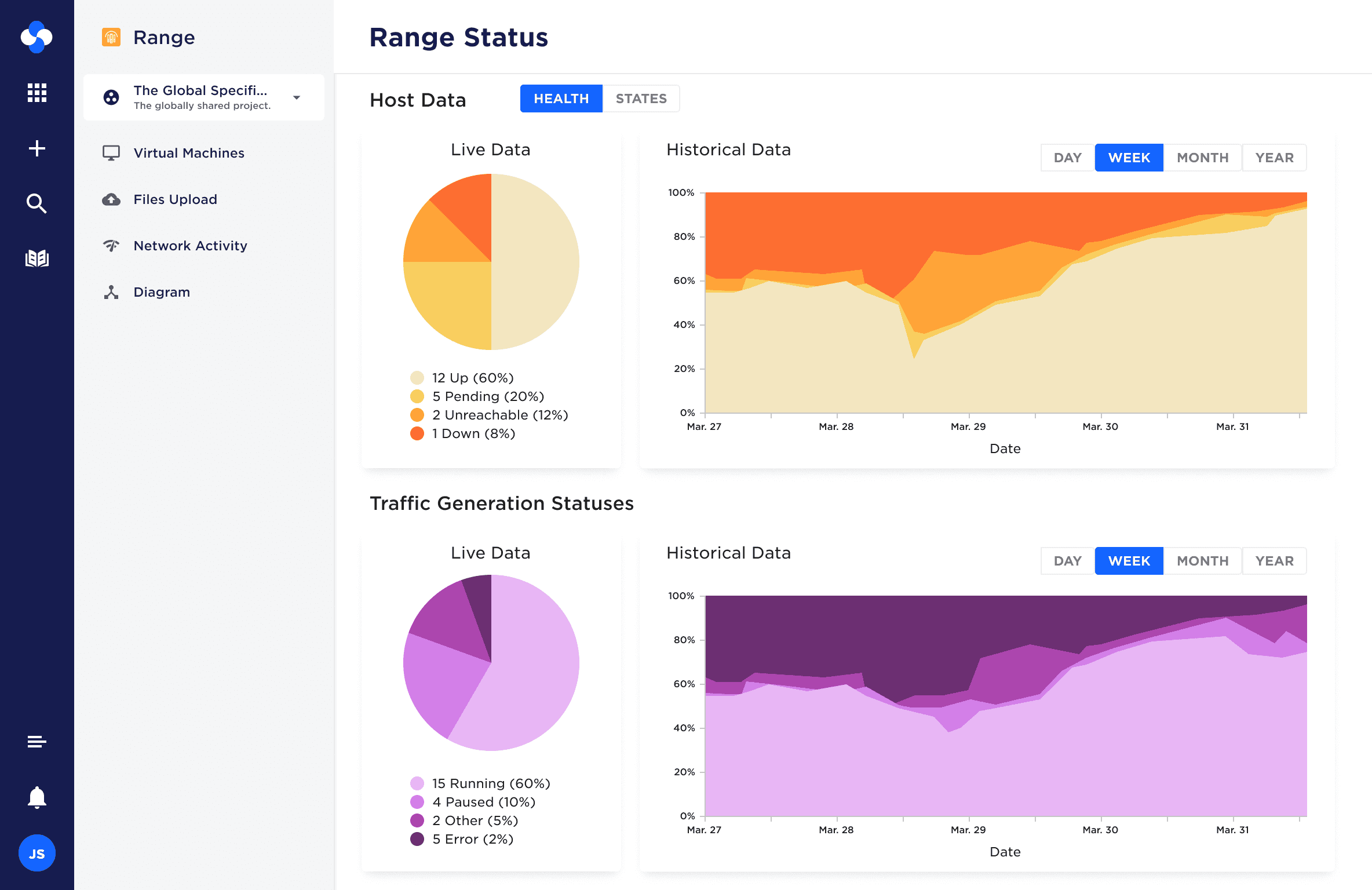Click the 'Host Data' section label
The height and width of the screenshot is (890, 1372).
click(418, 100)
